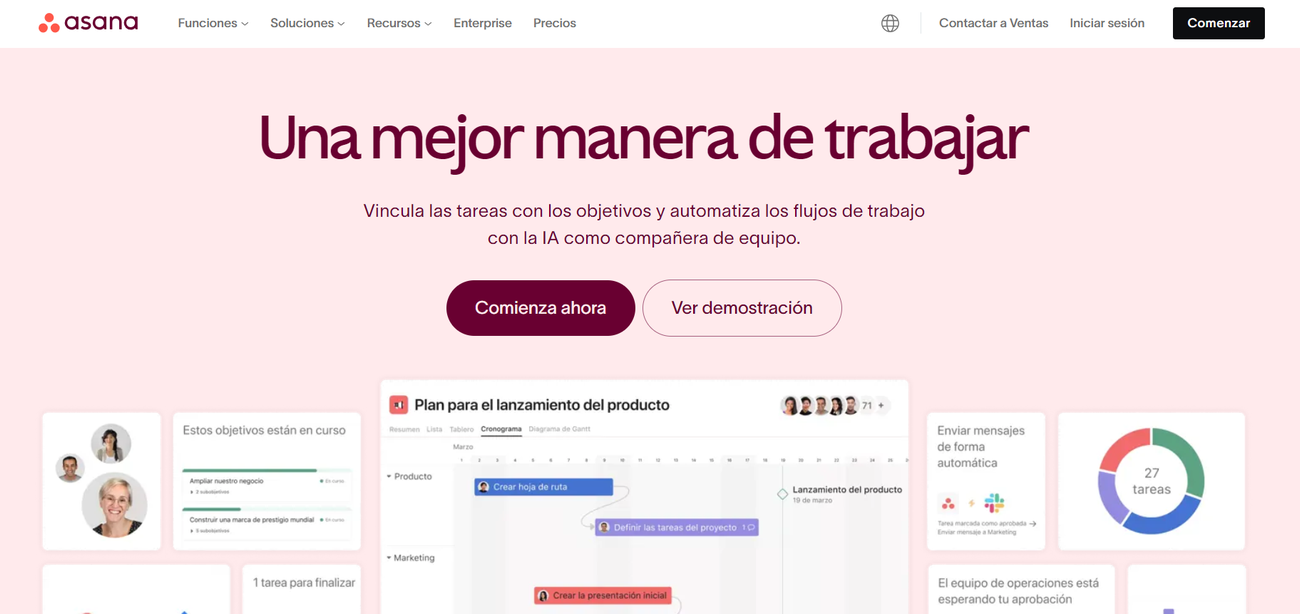
Task: Open the language selector globe icon
Action: [890, 22]
